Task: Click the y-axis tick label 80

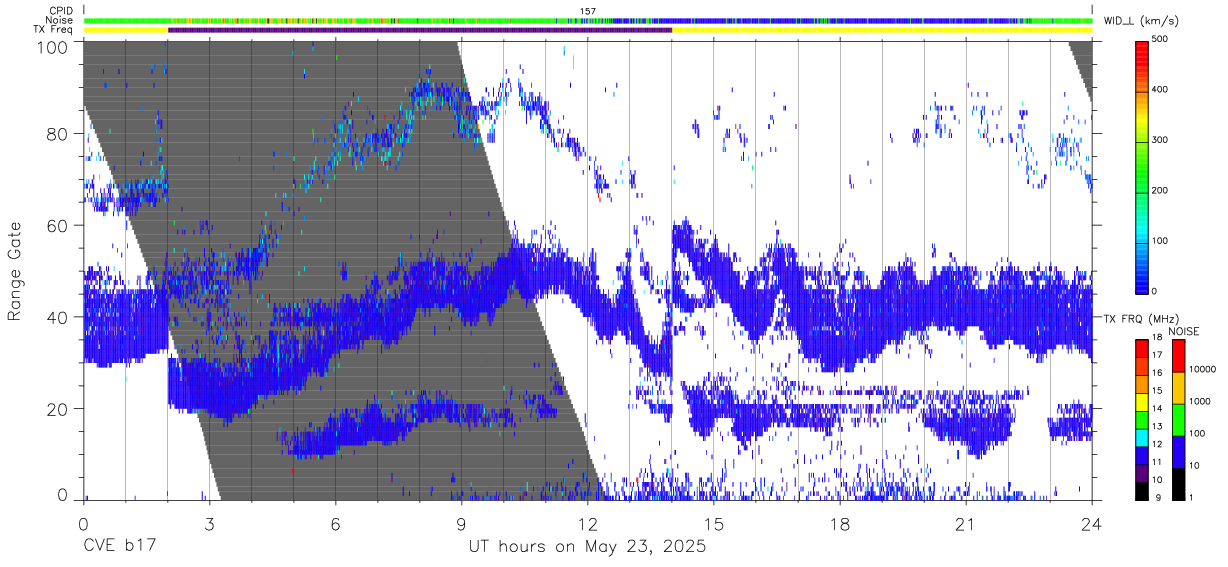Action: coord(59,133)
